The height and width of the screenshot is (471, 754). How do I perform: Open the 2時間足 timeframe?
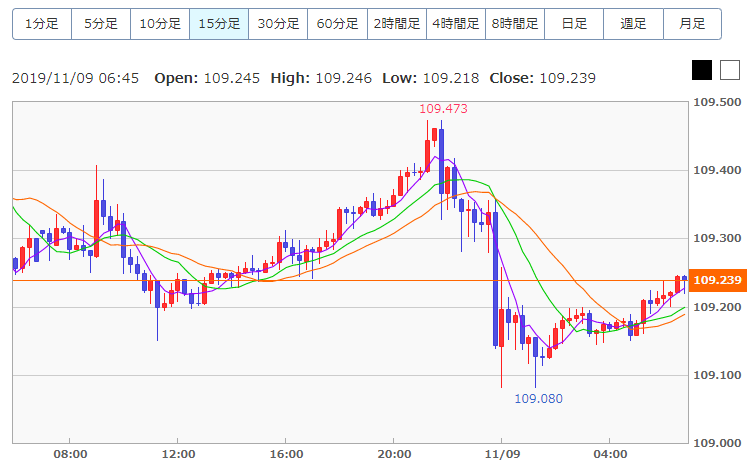pos(397,24)
